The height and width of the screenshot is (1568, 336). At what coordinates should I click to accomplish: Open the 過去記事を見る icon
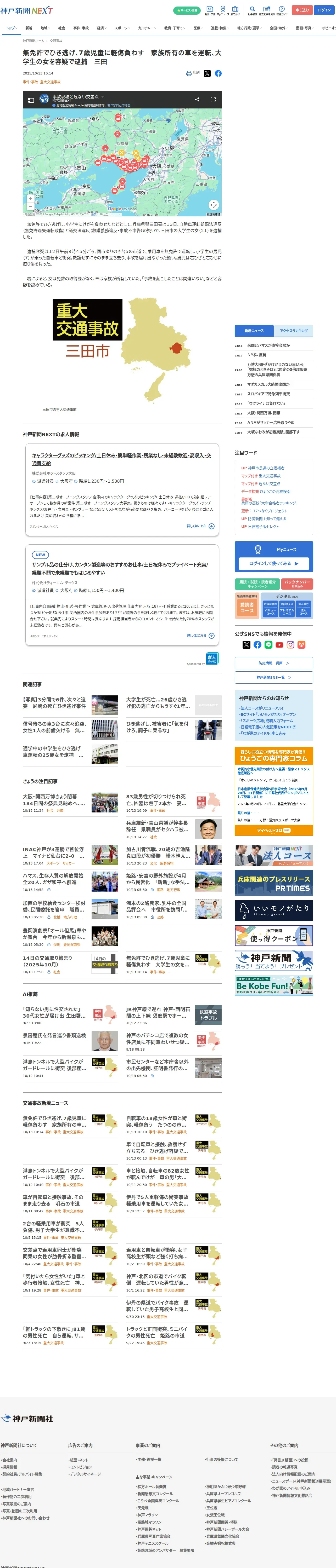(266, 10)
